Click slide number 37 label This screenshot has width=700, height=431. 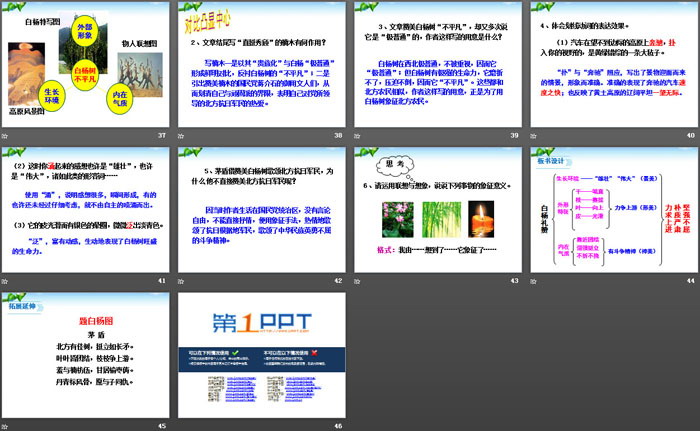162,135
